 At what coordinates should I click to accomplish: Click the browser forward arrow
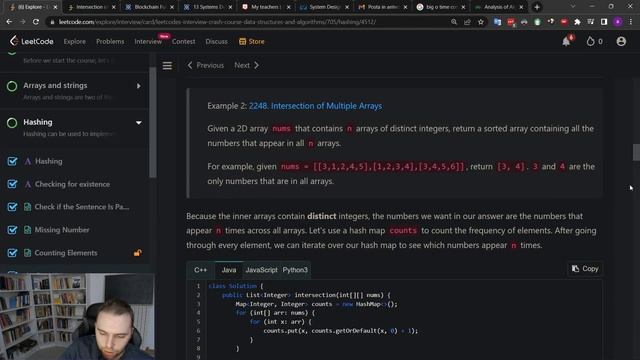(x=22, y=22)
